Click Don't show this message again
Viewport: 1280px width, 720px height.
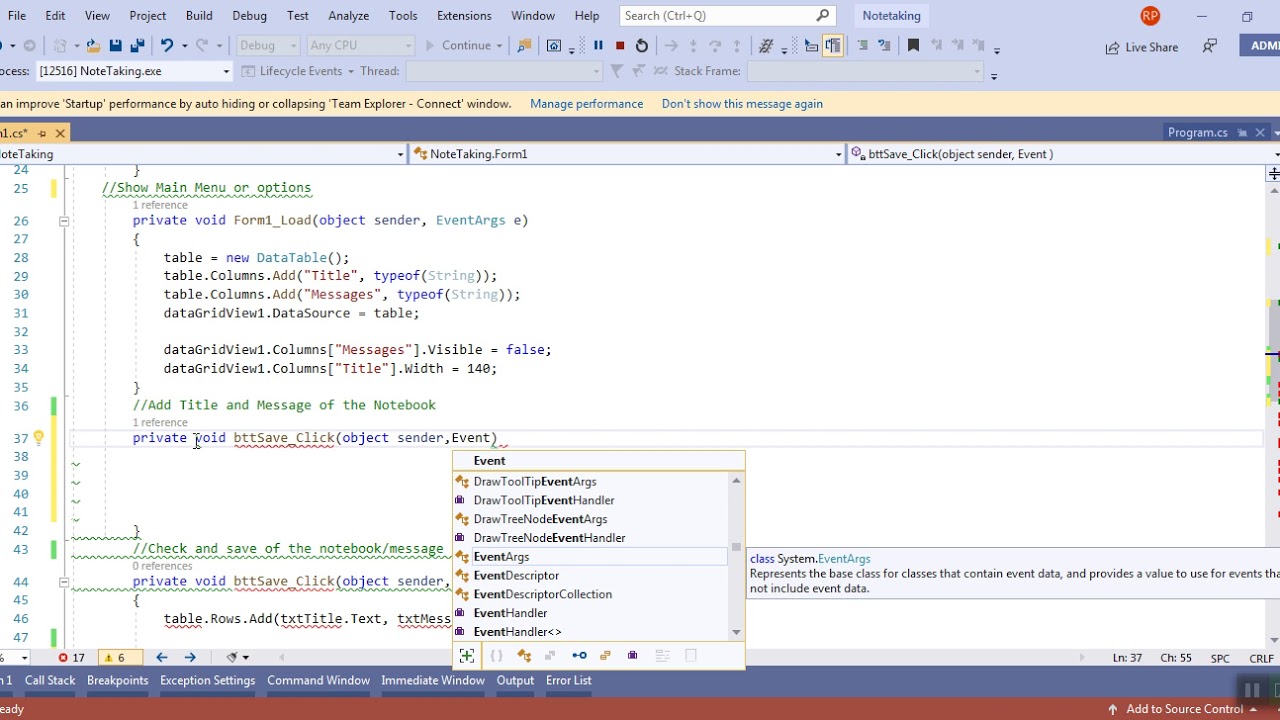[x=742, y=104]
